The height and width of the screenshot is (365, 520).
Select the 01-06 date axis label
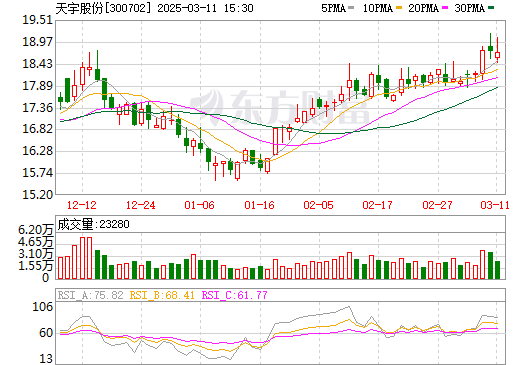coord(200,205)
